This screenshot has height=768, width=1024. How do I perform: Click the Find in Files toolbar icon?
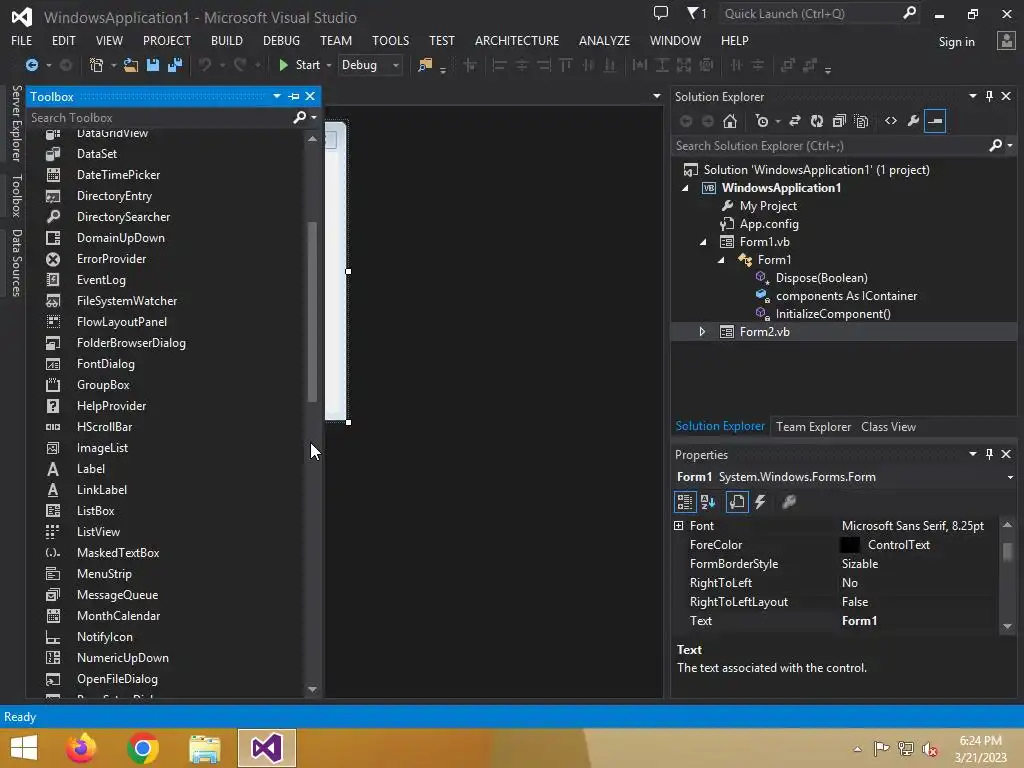(425, 65)
